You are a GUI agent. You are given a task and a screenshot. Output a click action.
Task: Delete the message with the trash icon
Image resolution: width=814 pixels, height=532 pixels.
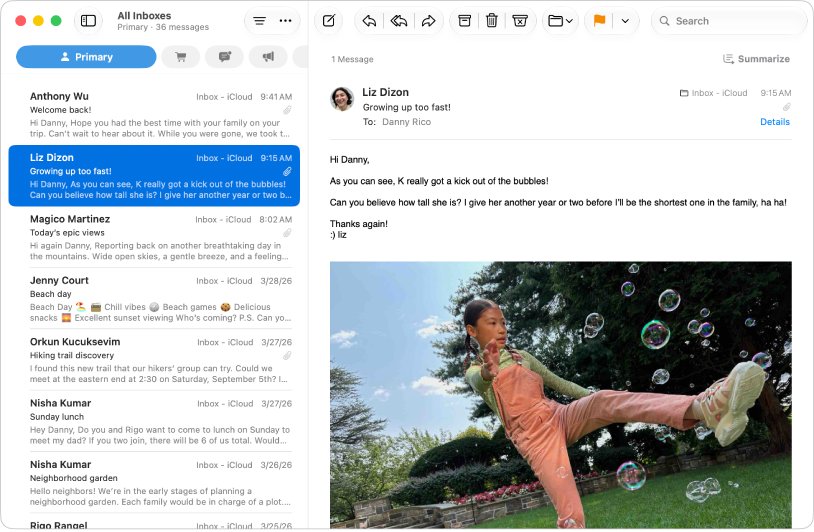pos(492,21)
